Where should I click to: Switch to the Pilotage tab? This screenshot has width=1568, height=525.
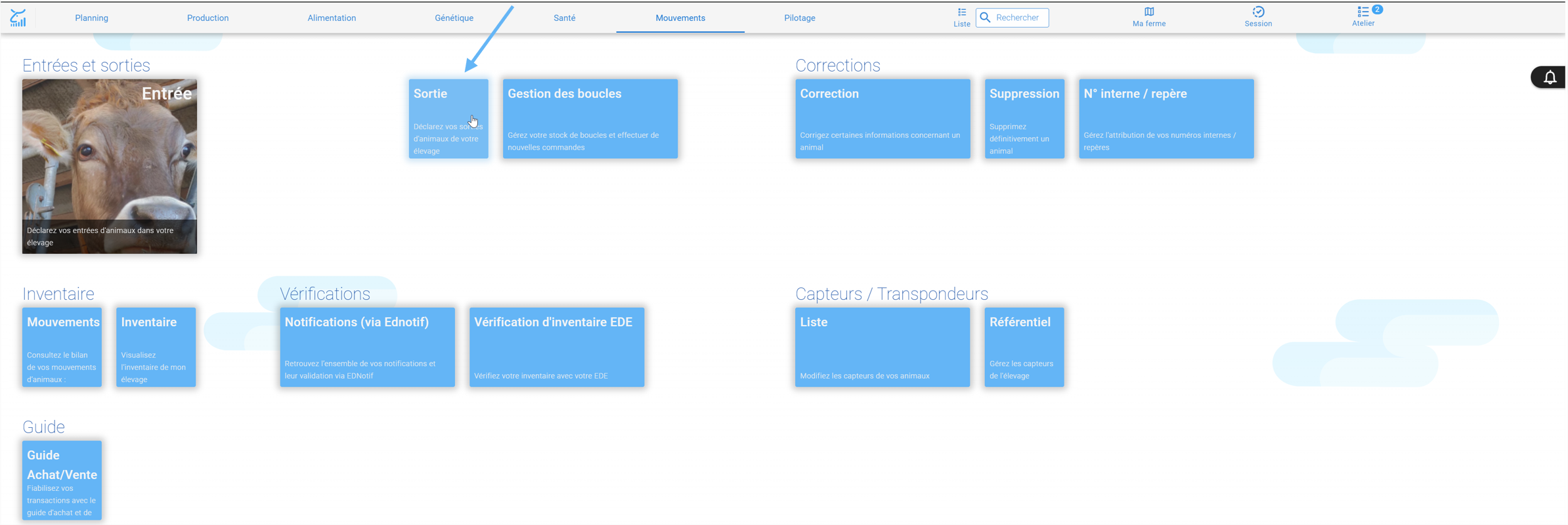(x=799, y=18)
